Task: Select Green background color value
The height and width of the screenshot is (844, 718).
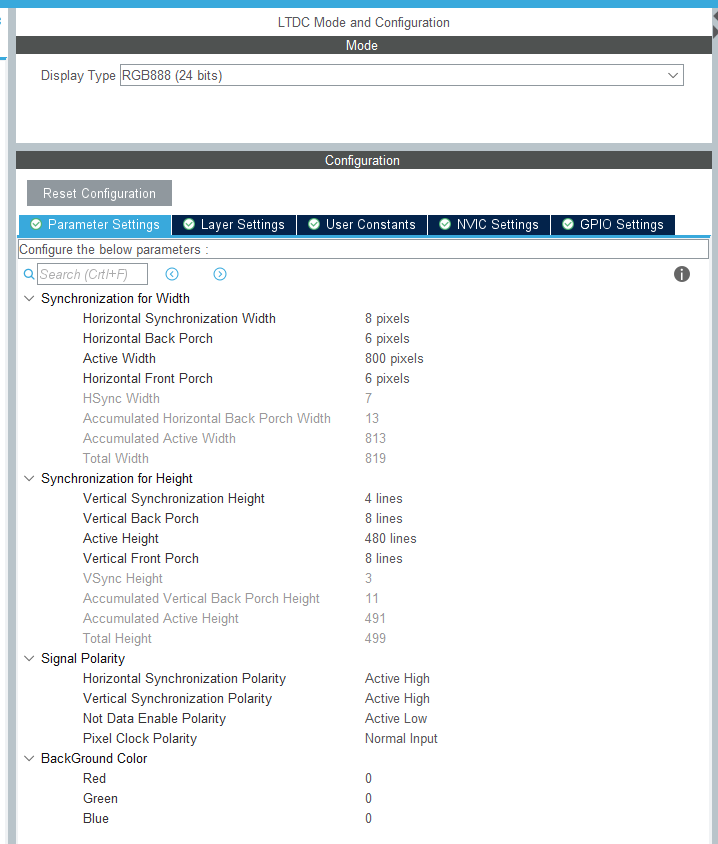Action: coord(368,798)
